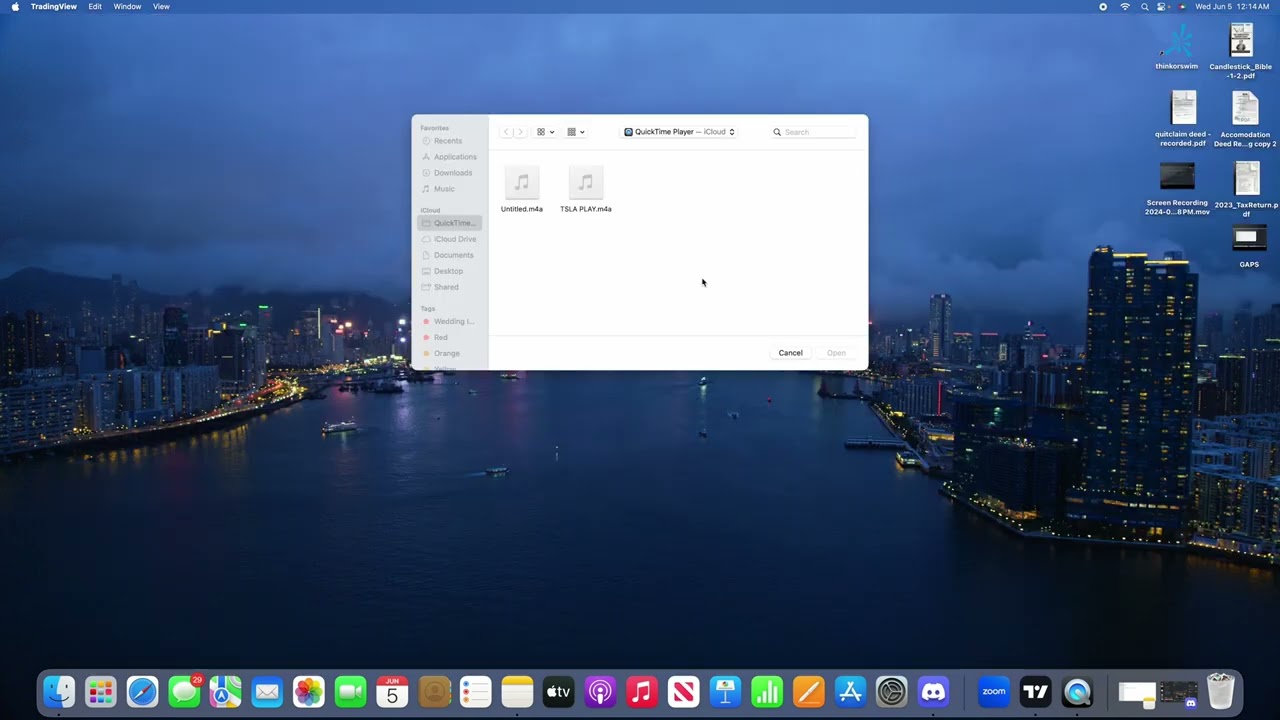Open Keynote from the Dock
This screenshot has width=1280, height=720.
tap(725, 691)
